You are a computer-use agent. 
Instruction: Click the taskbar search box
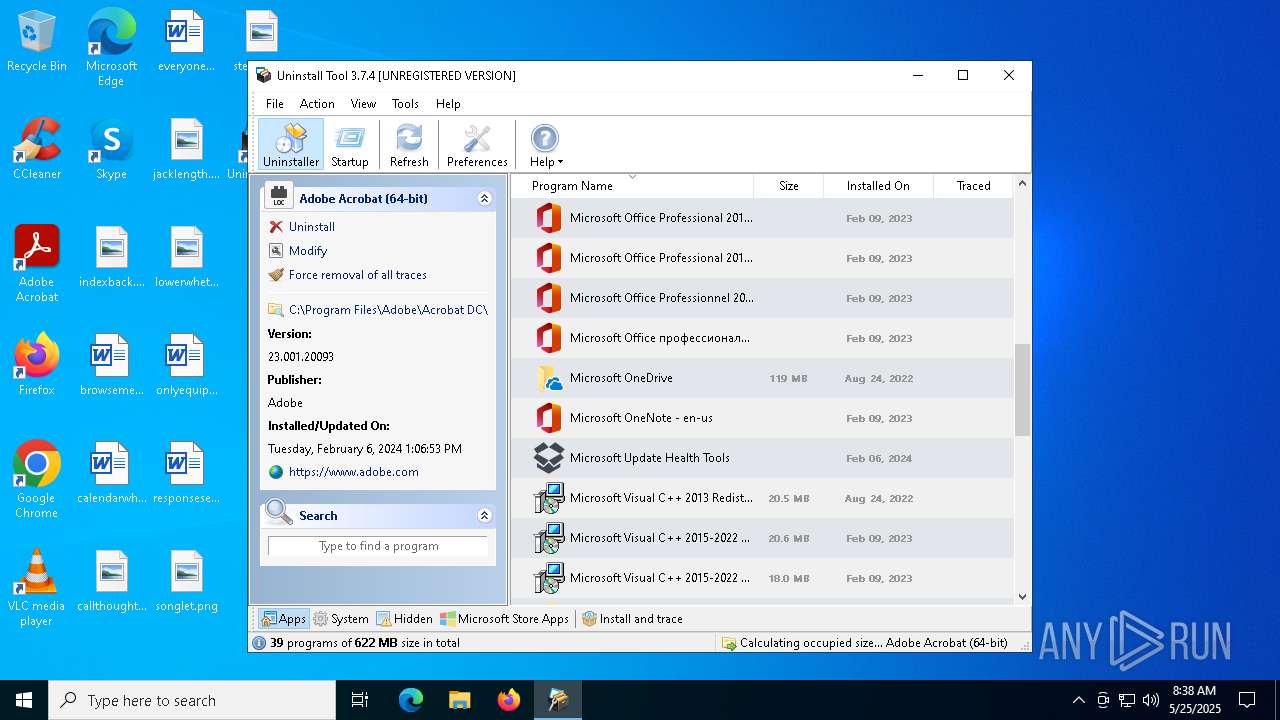tap(192, 700)
